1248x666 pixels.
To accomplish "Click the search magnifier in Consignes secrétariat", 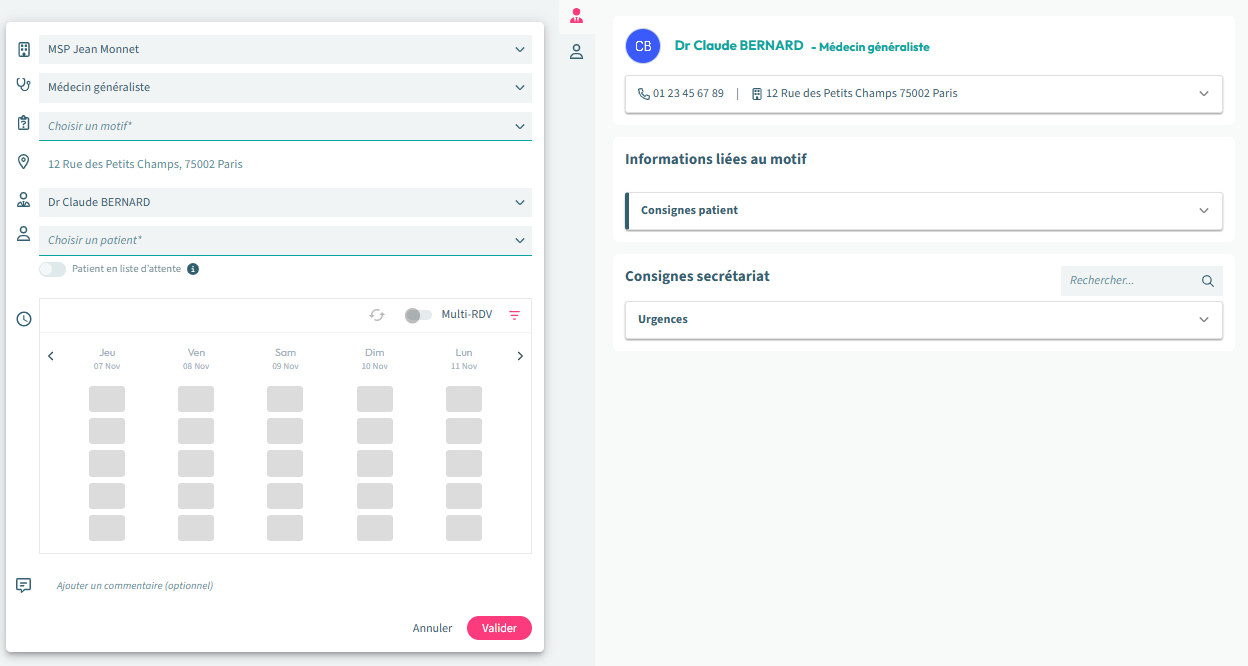I will pyautogui.click(x=1208, y=281).
